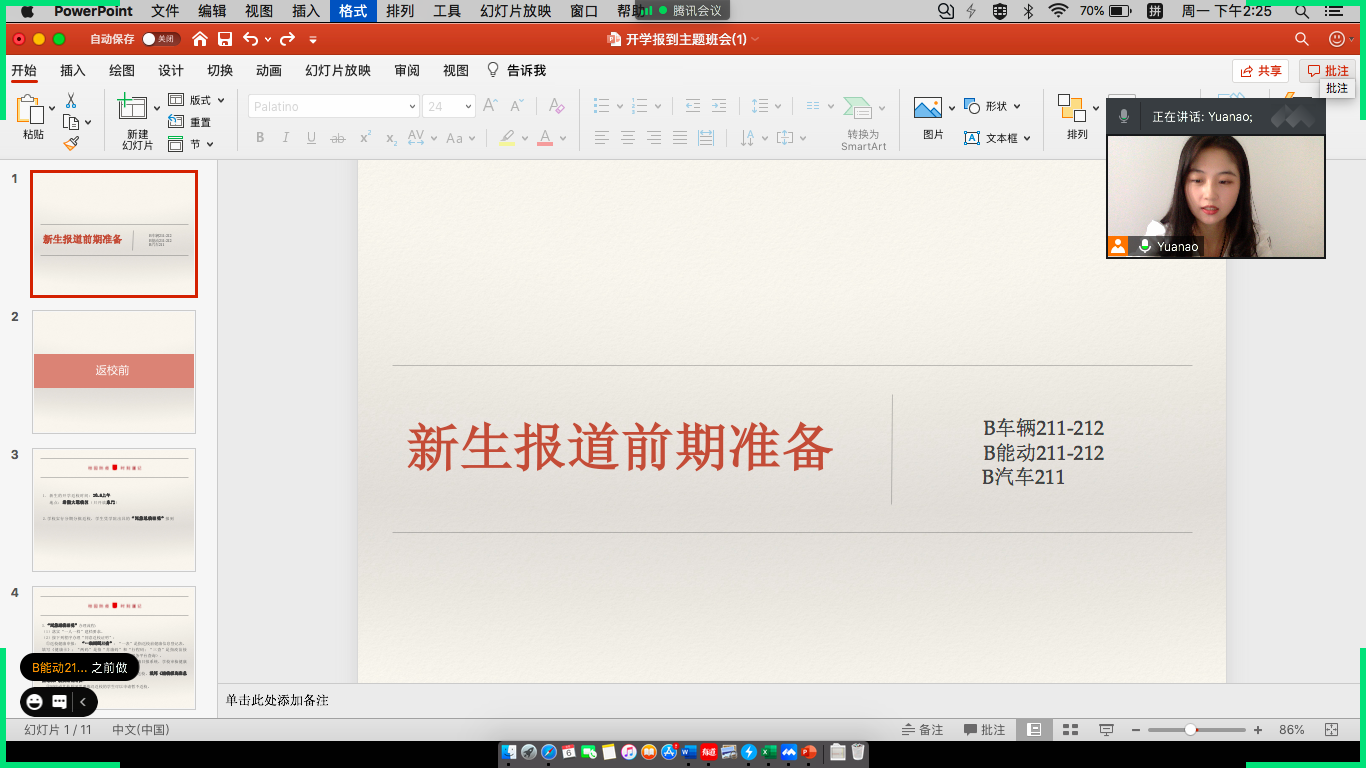Switch to slide sorter grid view
This screenshot has height=768, width=1366.
[x=1070, y=730]
